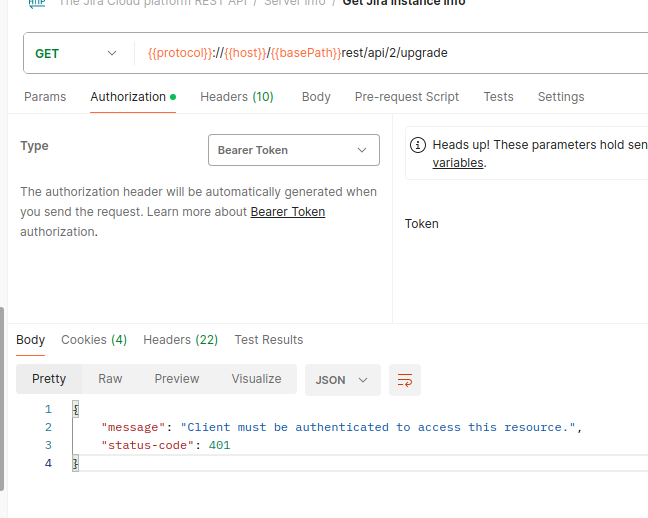This screenshot has height=518, width=648.
Task: Select the Pretty response view
Action: point(49,379)
